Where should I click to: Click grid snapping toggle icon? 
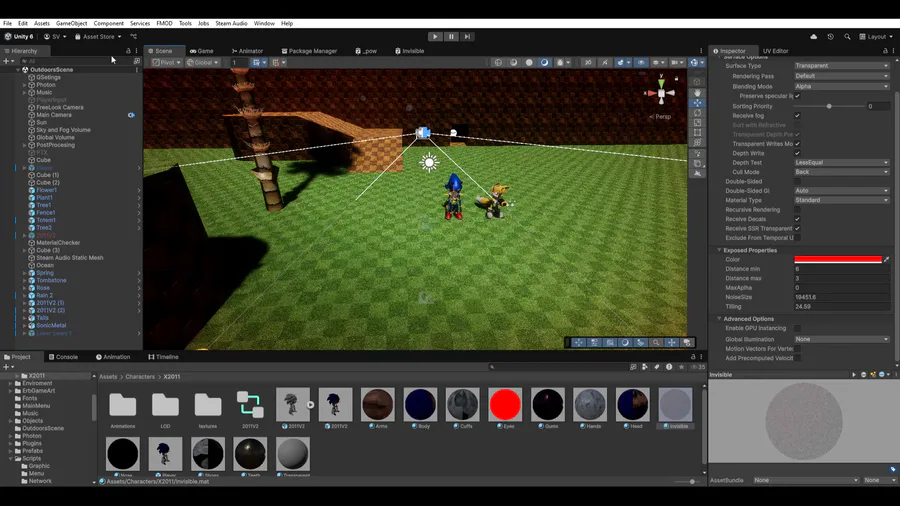(256, 63)
